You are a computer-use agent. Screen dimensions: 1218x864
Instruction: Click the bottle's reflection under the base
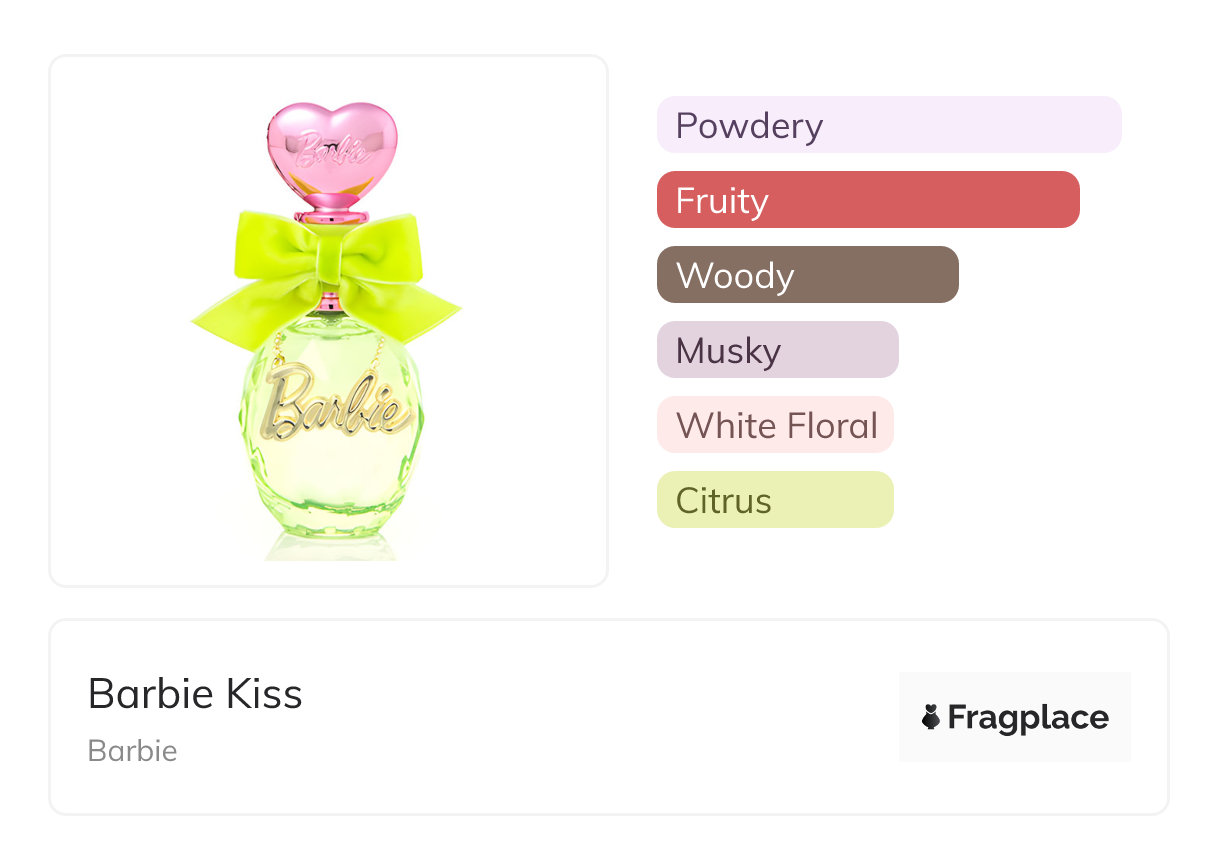[330, 546]
